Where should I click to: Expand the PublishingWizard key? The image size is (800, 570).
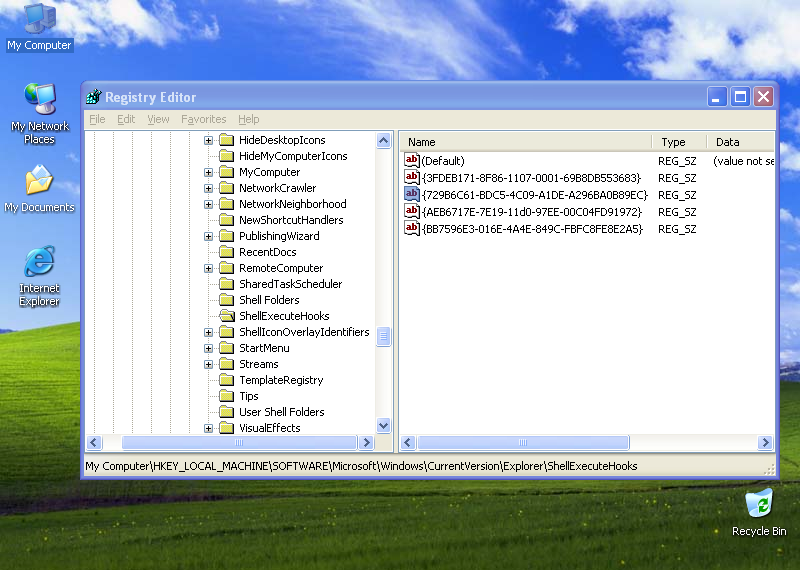[x=208, y=236]
